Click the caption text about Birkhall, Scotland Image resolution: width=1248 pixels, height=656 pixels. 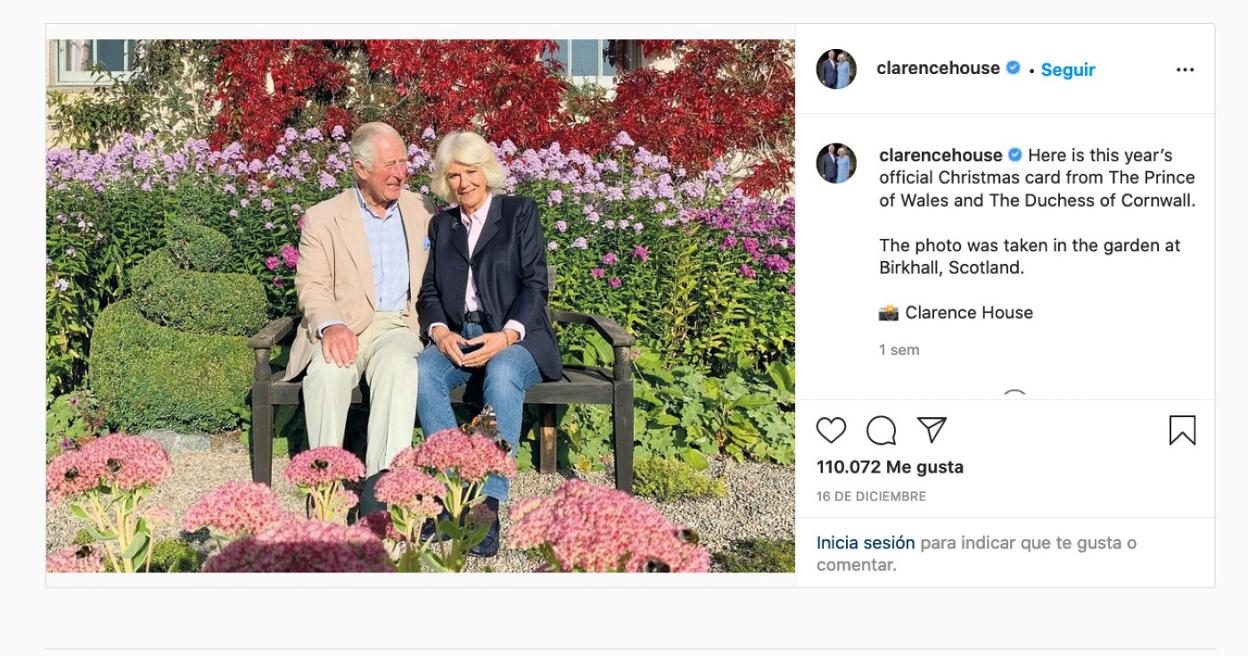[1029, 256]
